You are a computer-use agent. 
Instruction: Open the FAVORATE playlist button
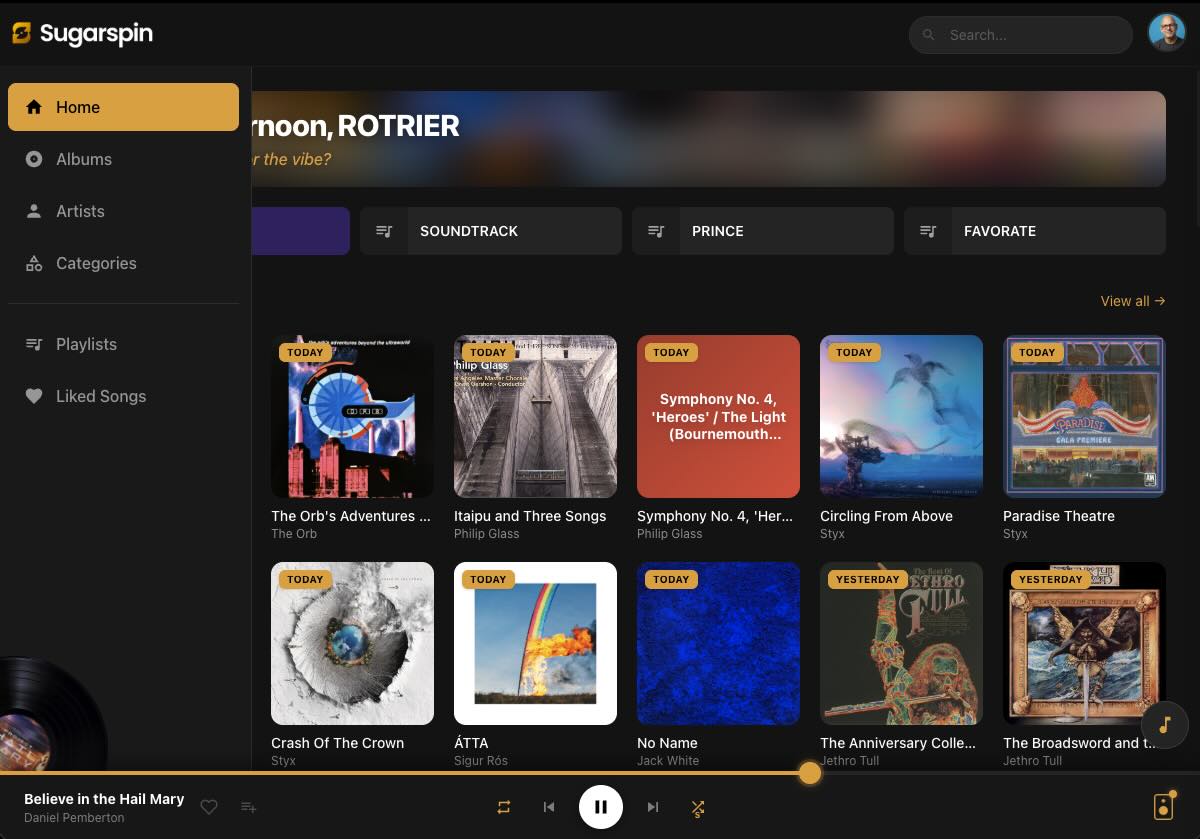1035,231
